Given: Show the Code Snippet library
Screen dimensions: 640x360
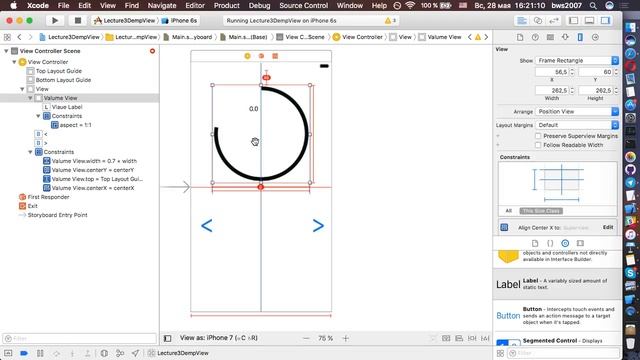Looking at the screenshot, I should click(550, 243).
